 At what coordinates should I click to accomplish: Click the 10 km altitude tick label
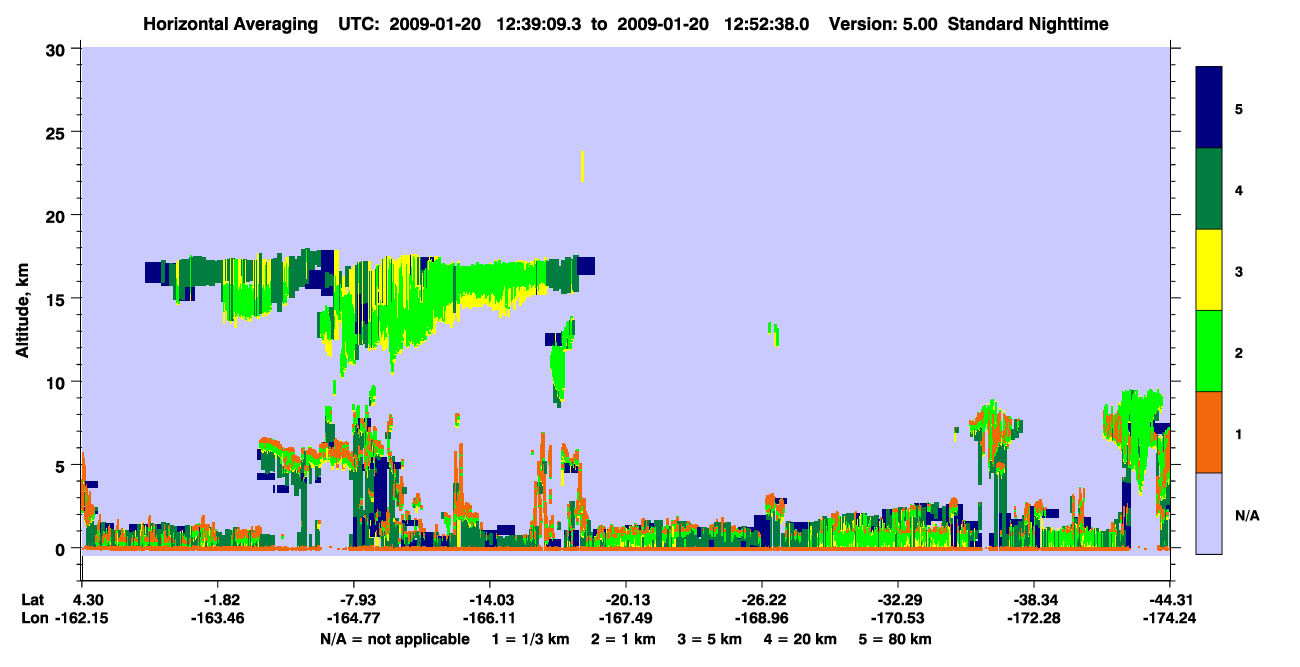click(x=58, y=382)
